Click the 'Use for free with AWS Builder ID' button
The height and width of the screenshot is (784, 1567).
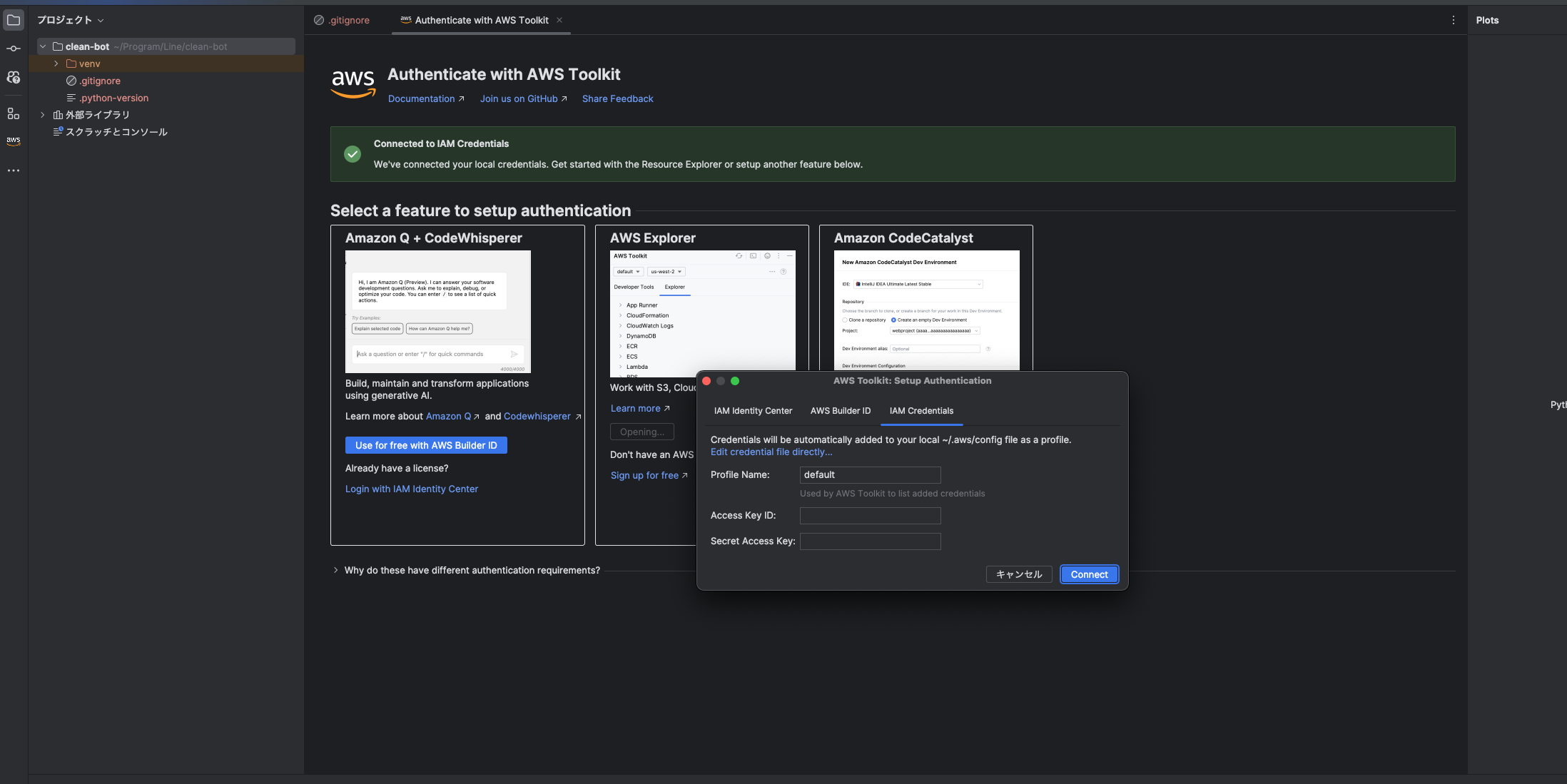click(426, 445)
